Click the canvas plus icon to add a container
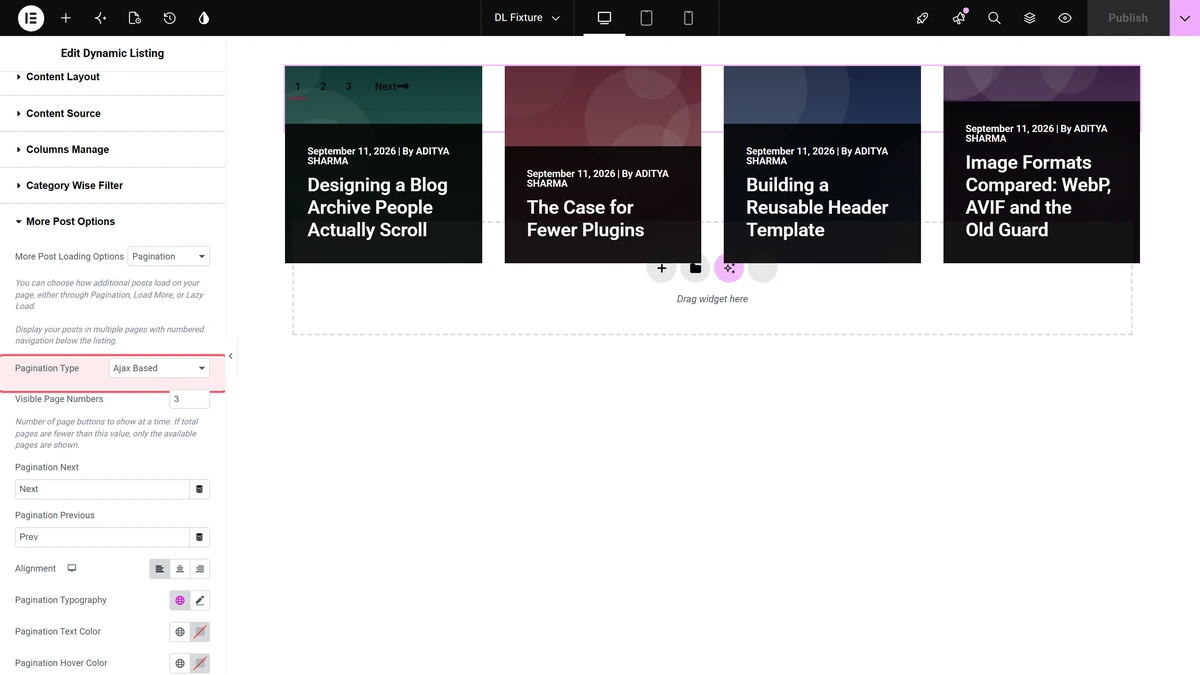1200x675 pixels. tap(661, 268)
